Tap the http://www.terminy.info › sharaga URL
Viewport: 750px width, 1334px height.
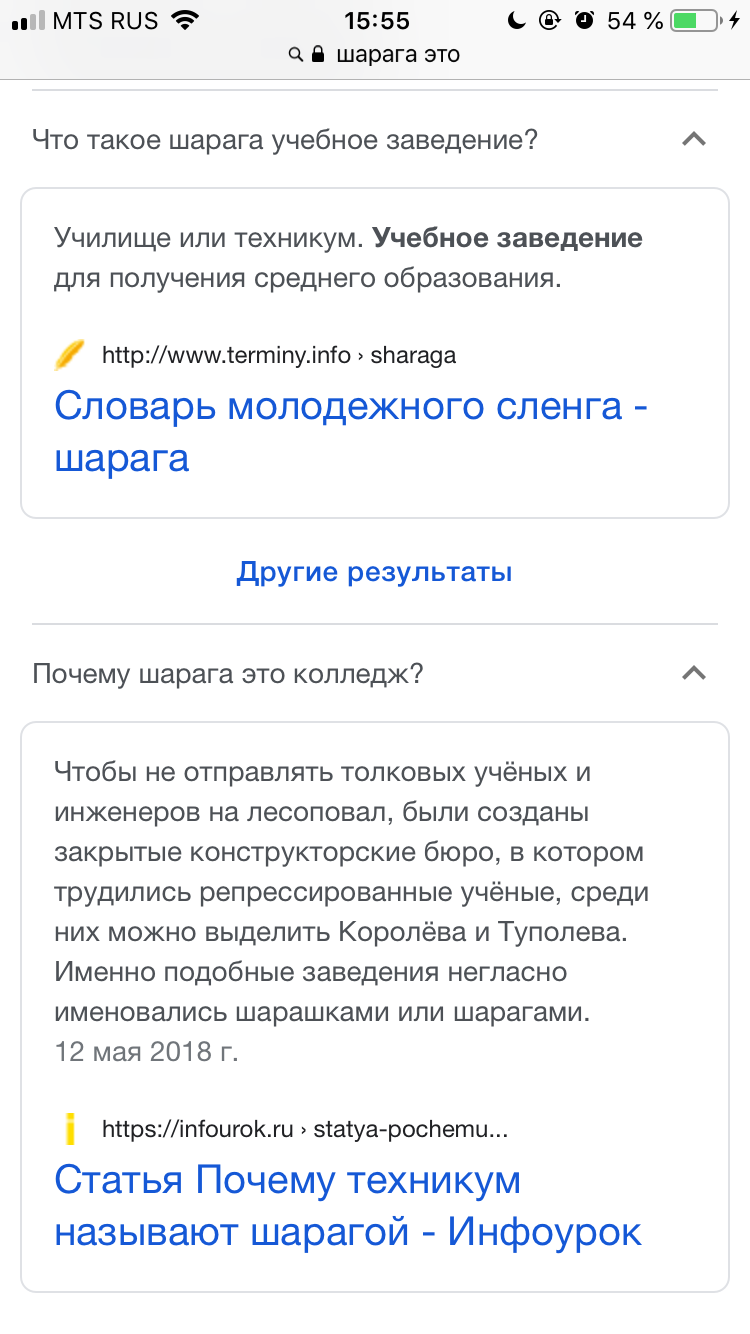[x=279, y=354]
